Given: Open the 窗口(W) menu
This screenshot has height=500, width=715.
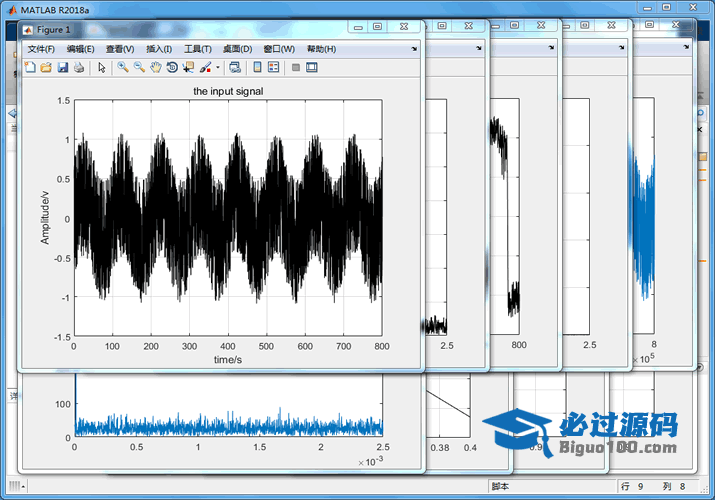Looking at the screenshot, I should coord(279,49).
